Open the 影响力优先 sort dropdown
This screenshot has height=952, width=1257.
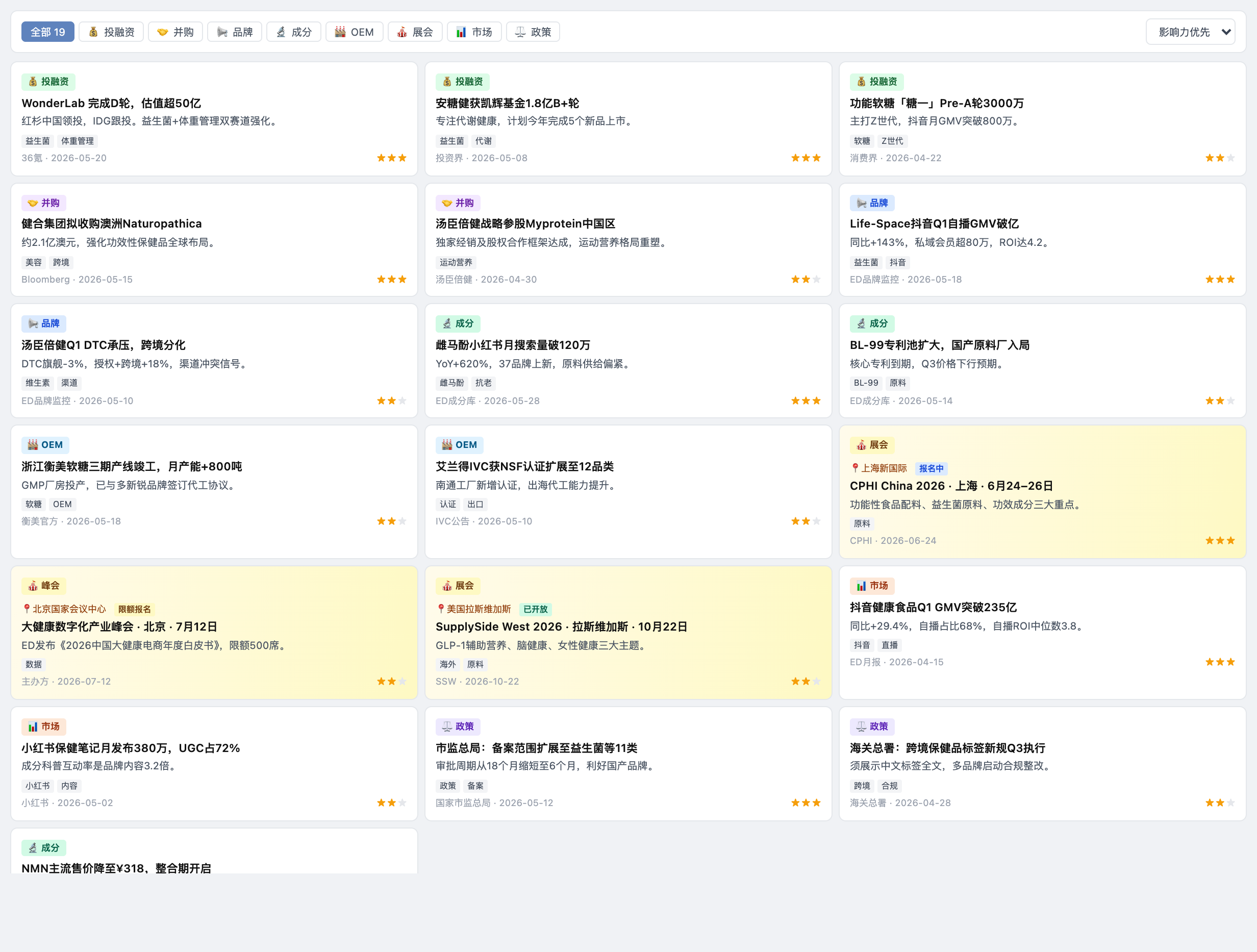(x=1191, y=32)
